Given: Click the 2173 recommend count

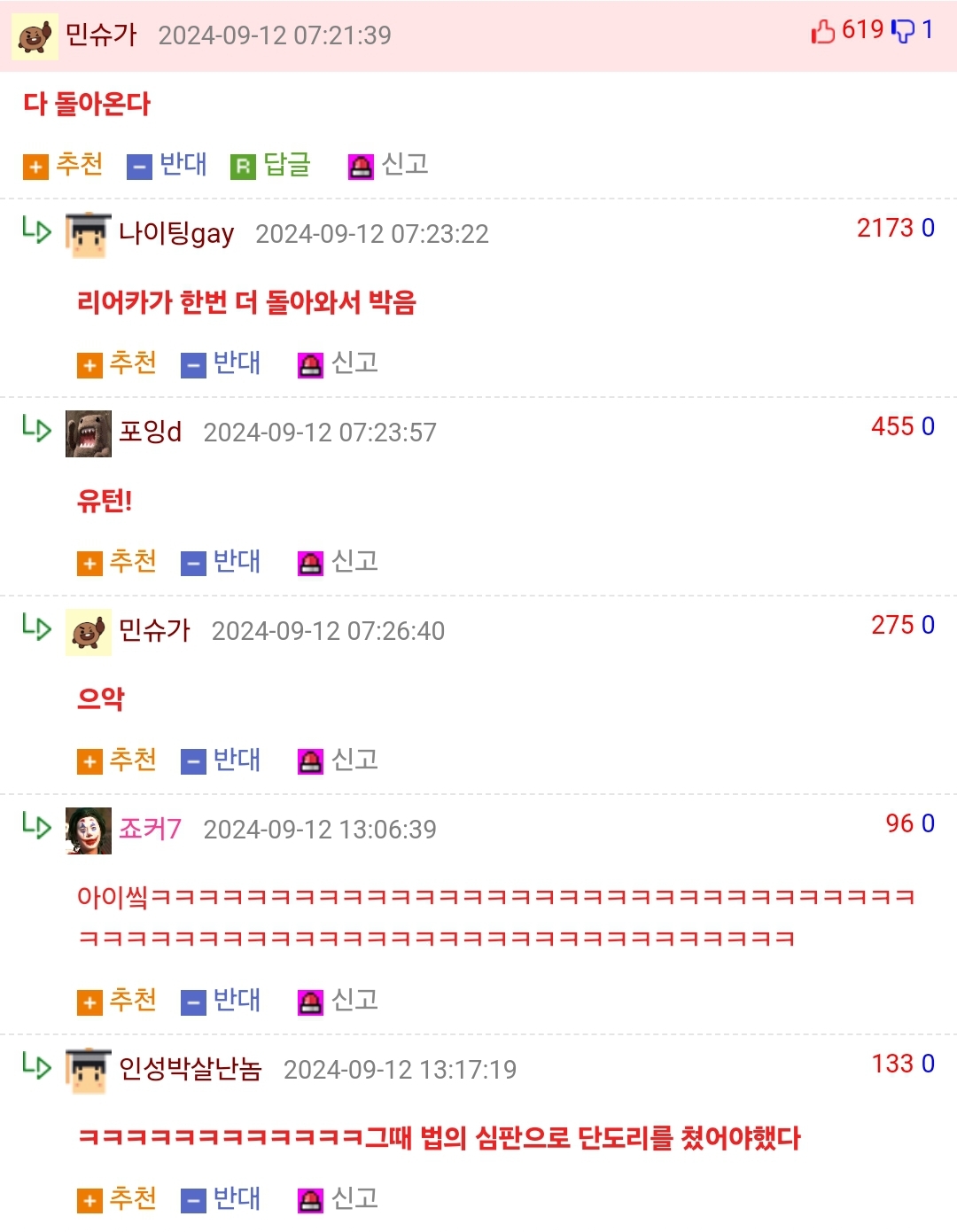Looking at the screenshot, I should (x=884, y=228).
